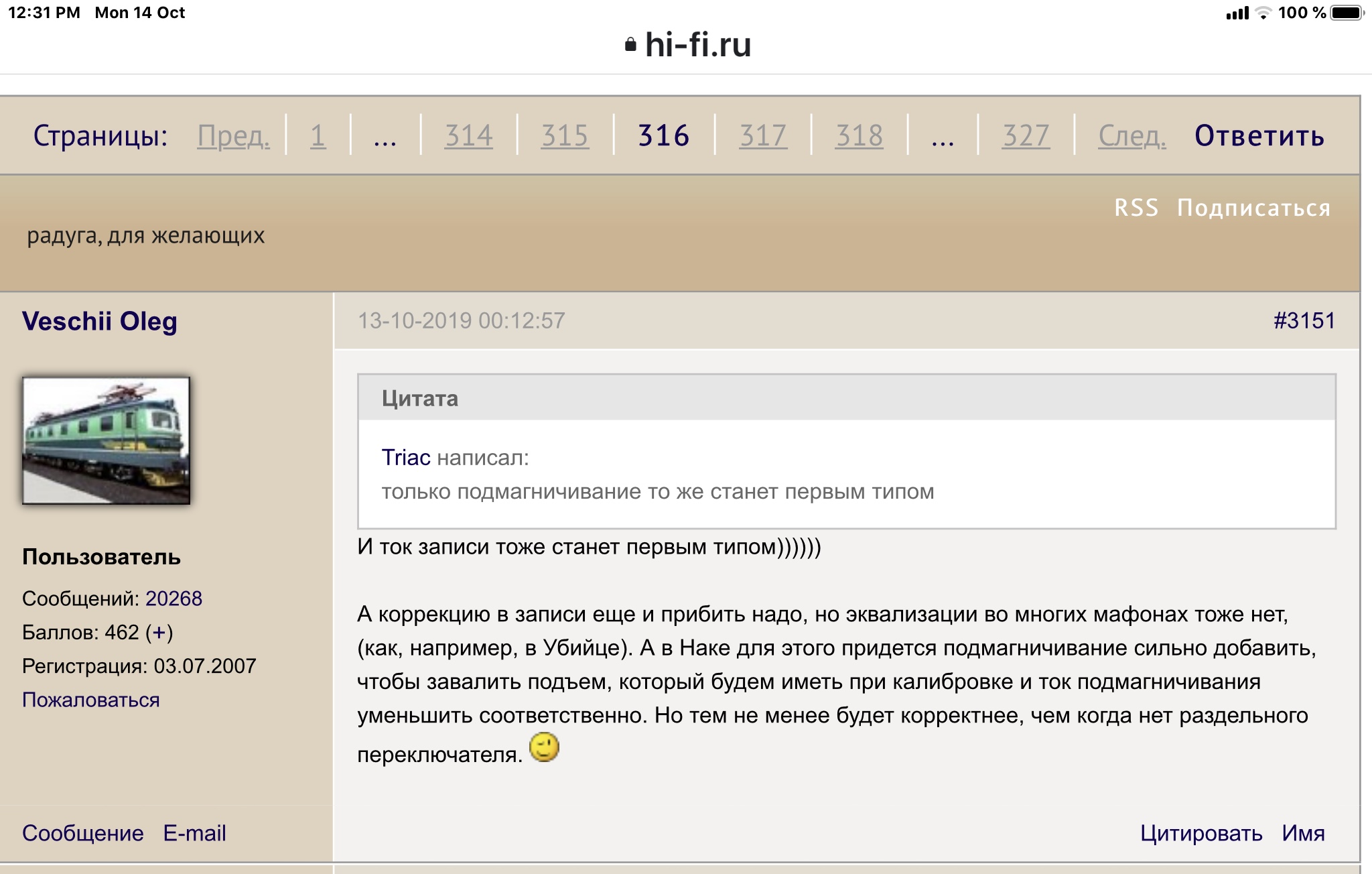Tap the battery status icon

[1347, 13]
